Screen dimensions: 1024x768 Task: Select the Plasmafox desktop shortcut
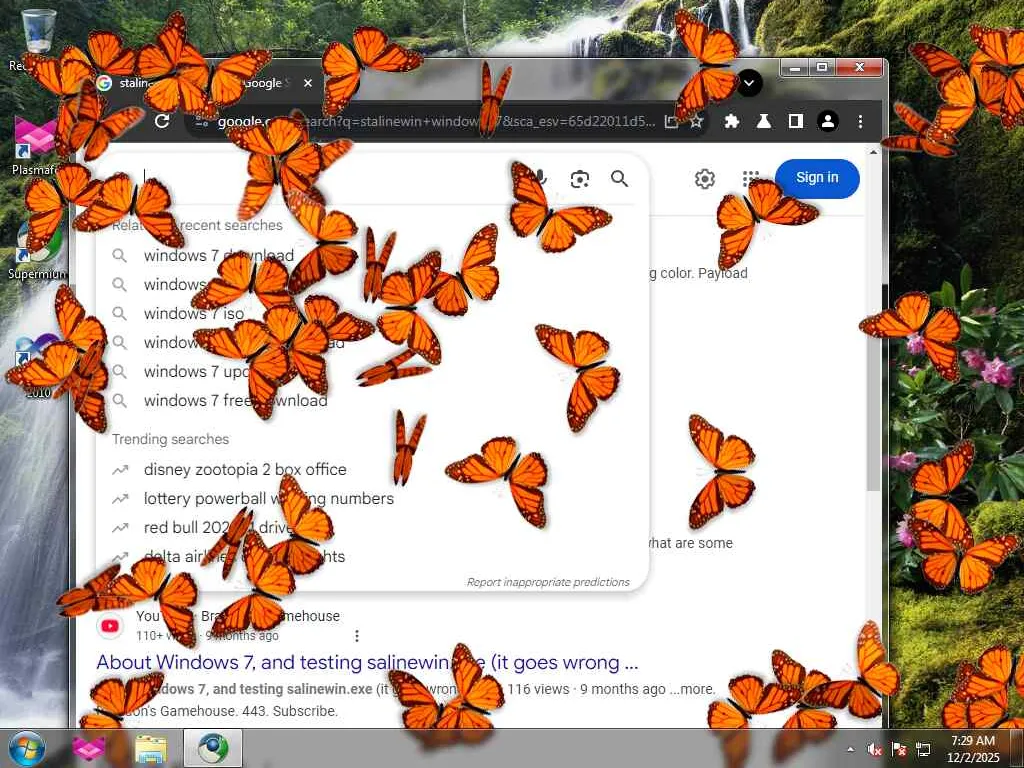point(36,145)
